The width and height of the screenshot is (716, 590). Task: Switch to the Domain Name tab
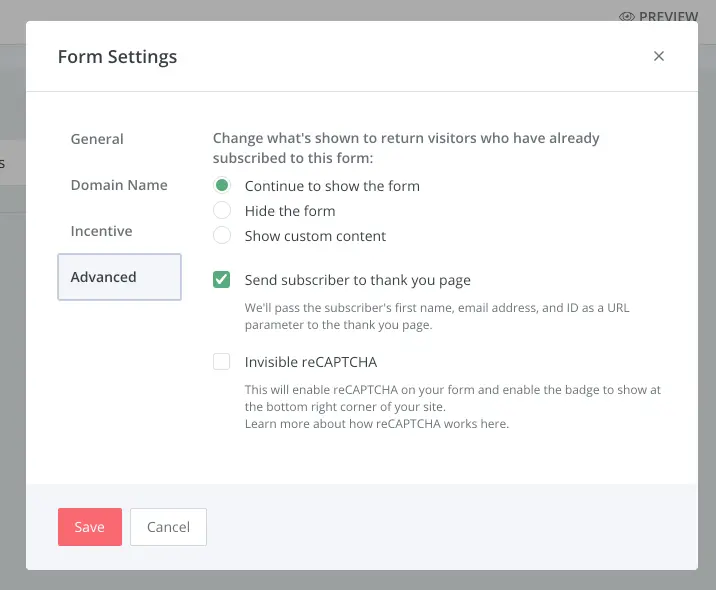119,185
